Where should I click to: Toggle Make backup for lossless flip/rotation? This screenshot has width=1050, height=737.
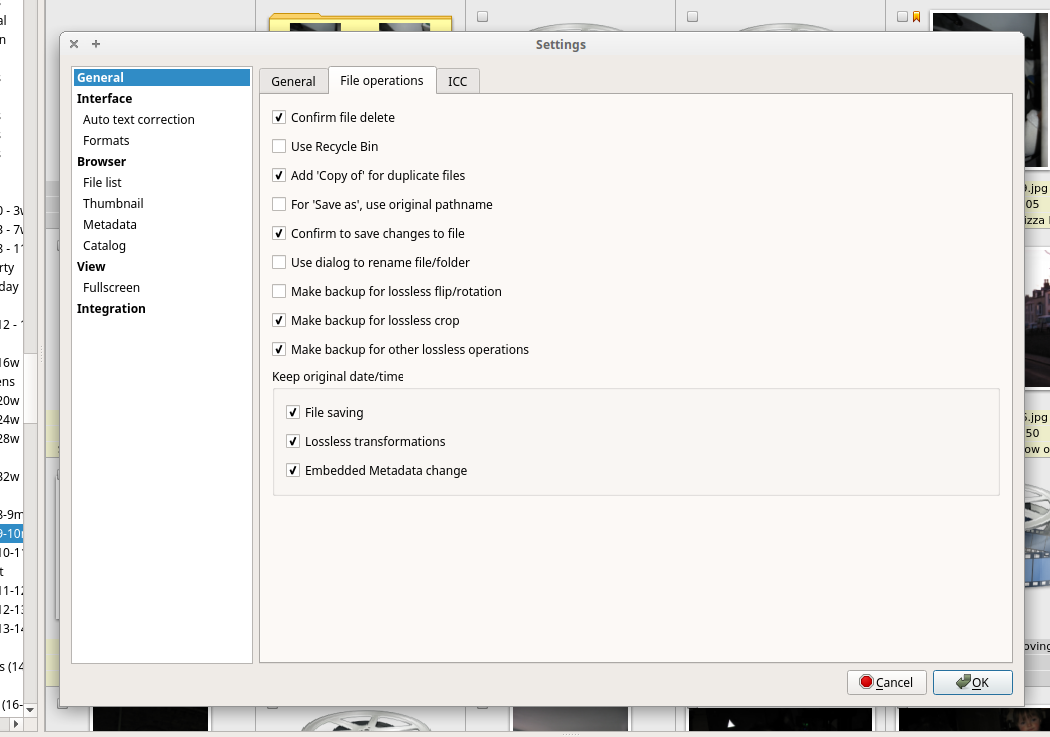coord(279,292)
